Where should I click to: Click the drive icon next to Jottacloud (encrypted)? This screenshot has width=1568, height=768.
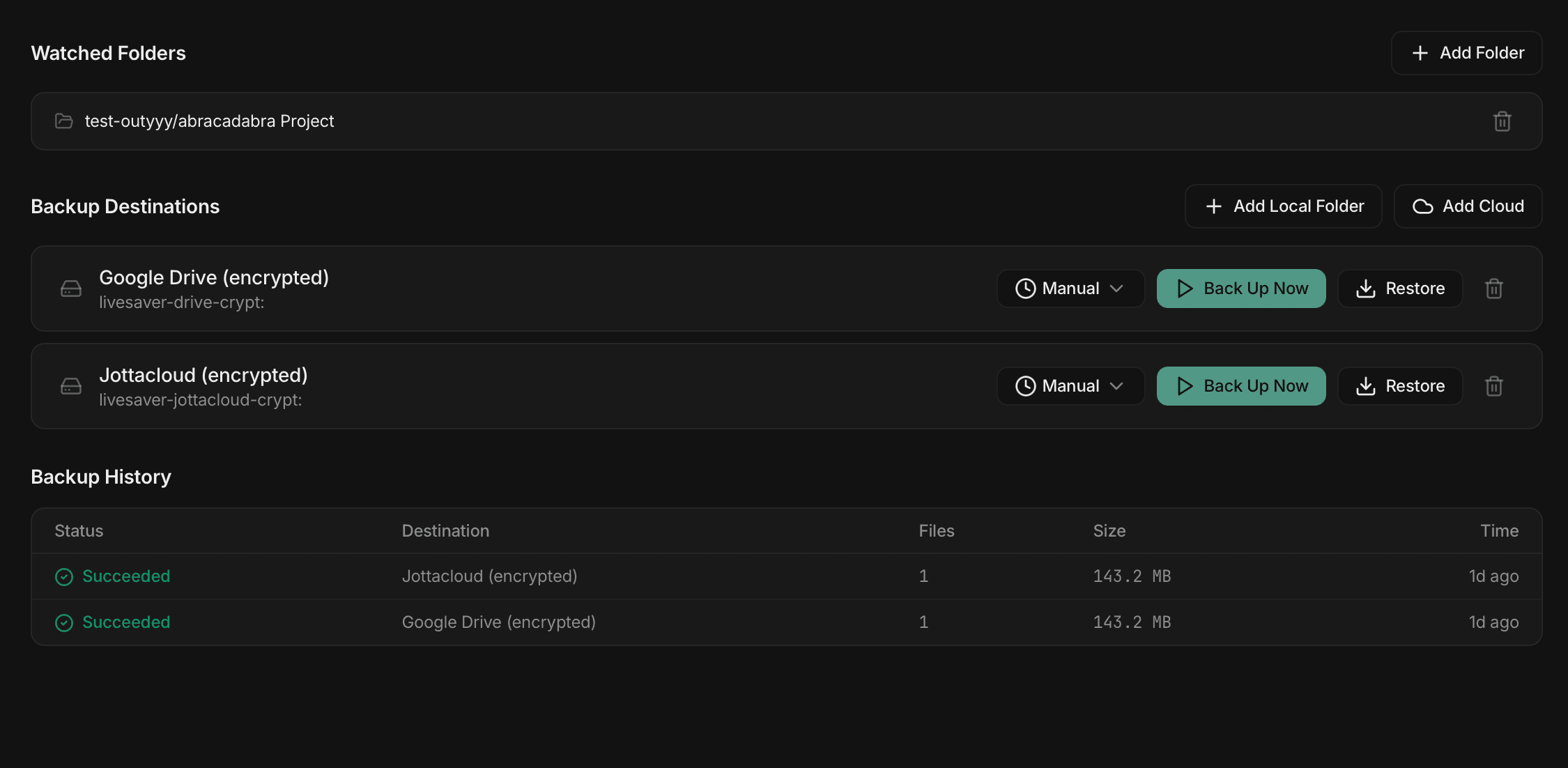[71, 385]
